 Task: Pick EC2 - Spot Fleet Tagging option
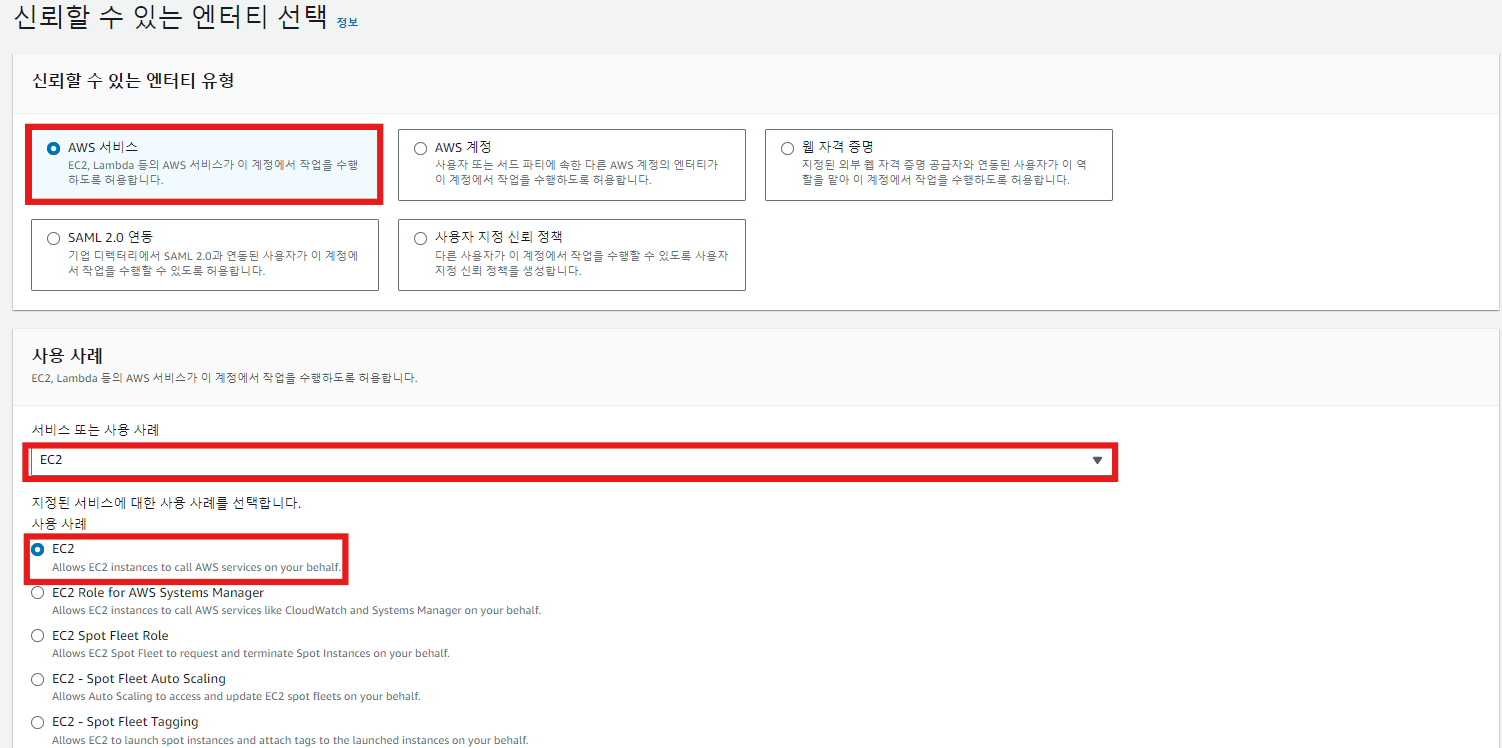click(x=38, y=722)
